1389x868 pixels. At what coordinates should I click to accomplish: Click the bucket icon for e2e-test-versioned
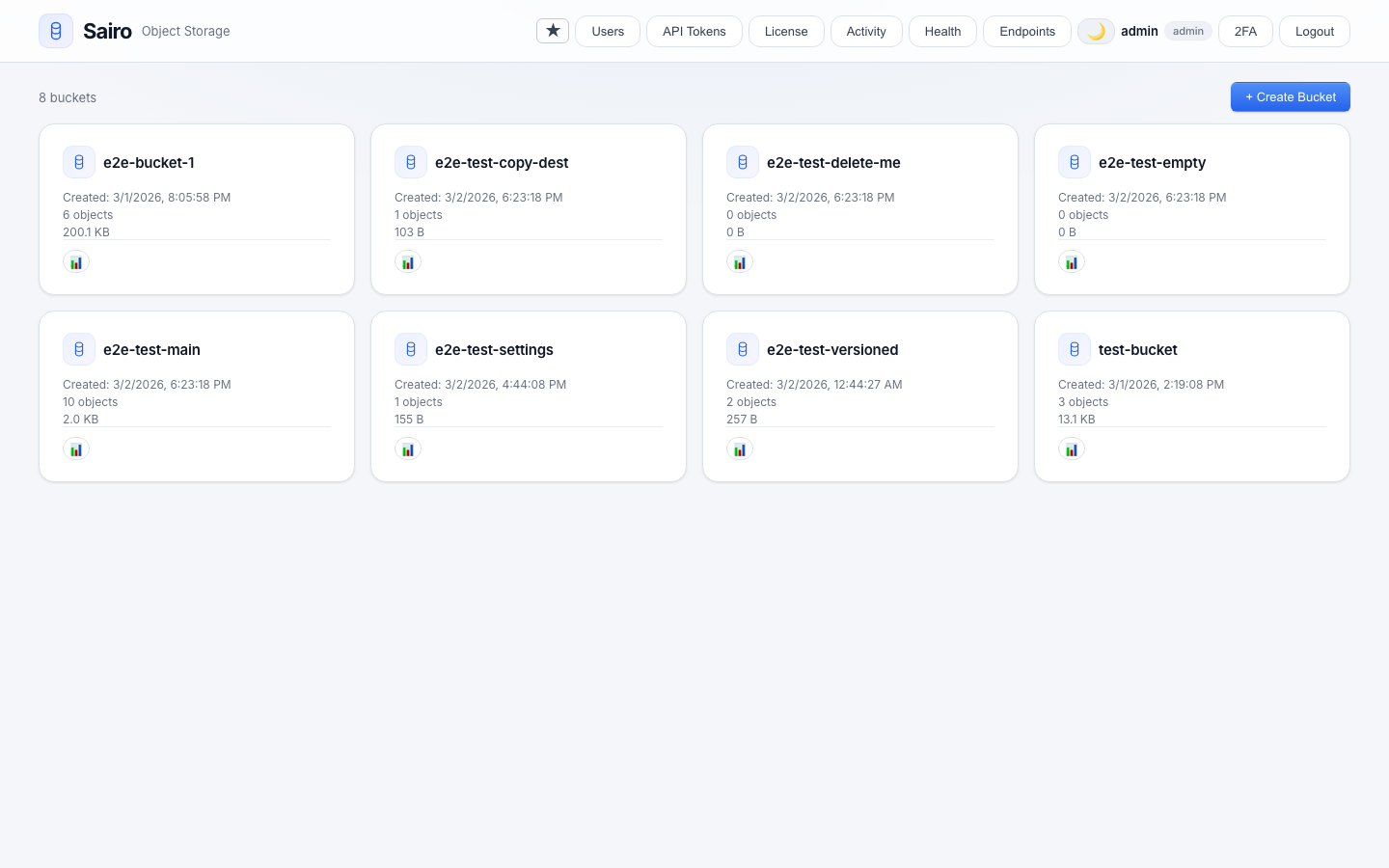click(x=743, y=349)
